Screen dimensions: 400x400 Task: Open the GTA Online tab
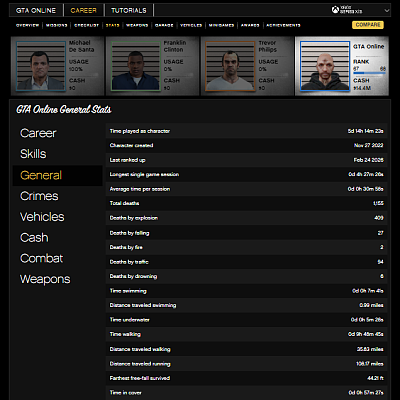click(36, 10)
